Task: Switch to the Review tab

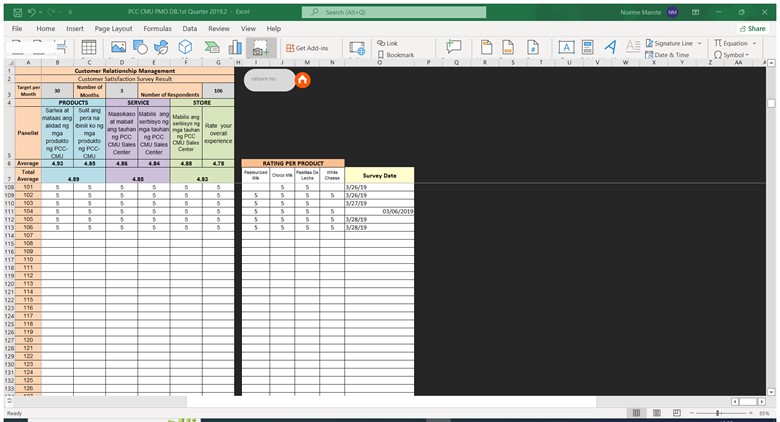Action: point(219,28)
